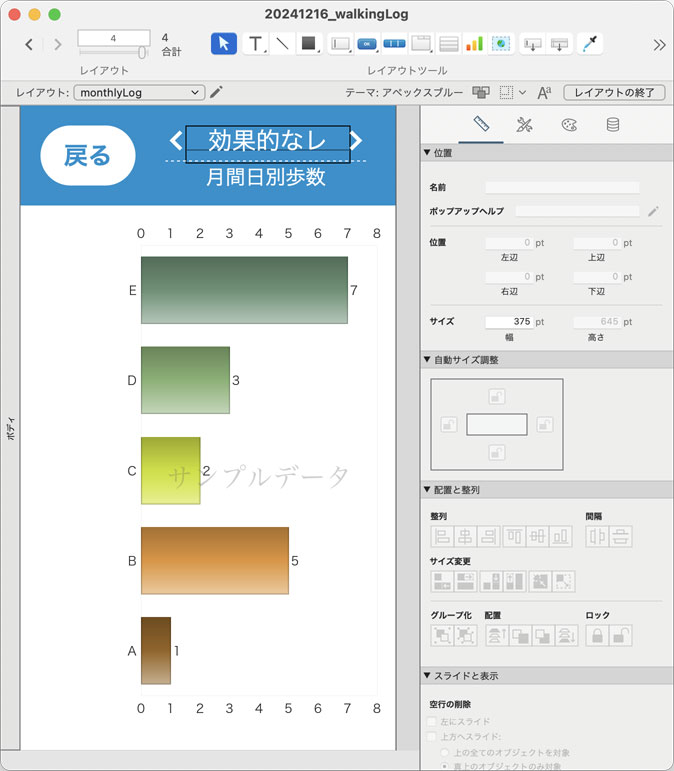Select the Chart tool
The height and width of the screenshot is (771, 674).
(474, 44)
